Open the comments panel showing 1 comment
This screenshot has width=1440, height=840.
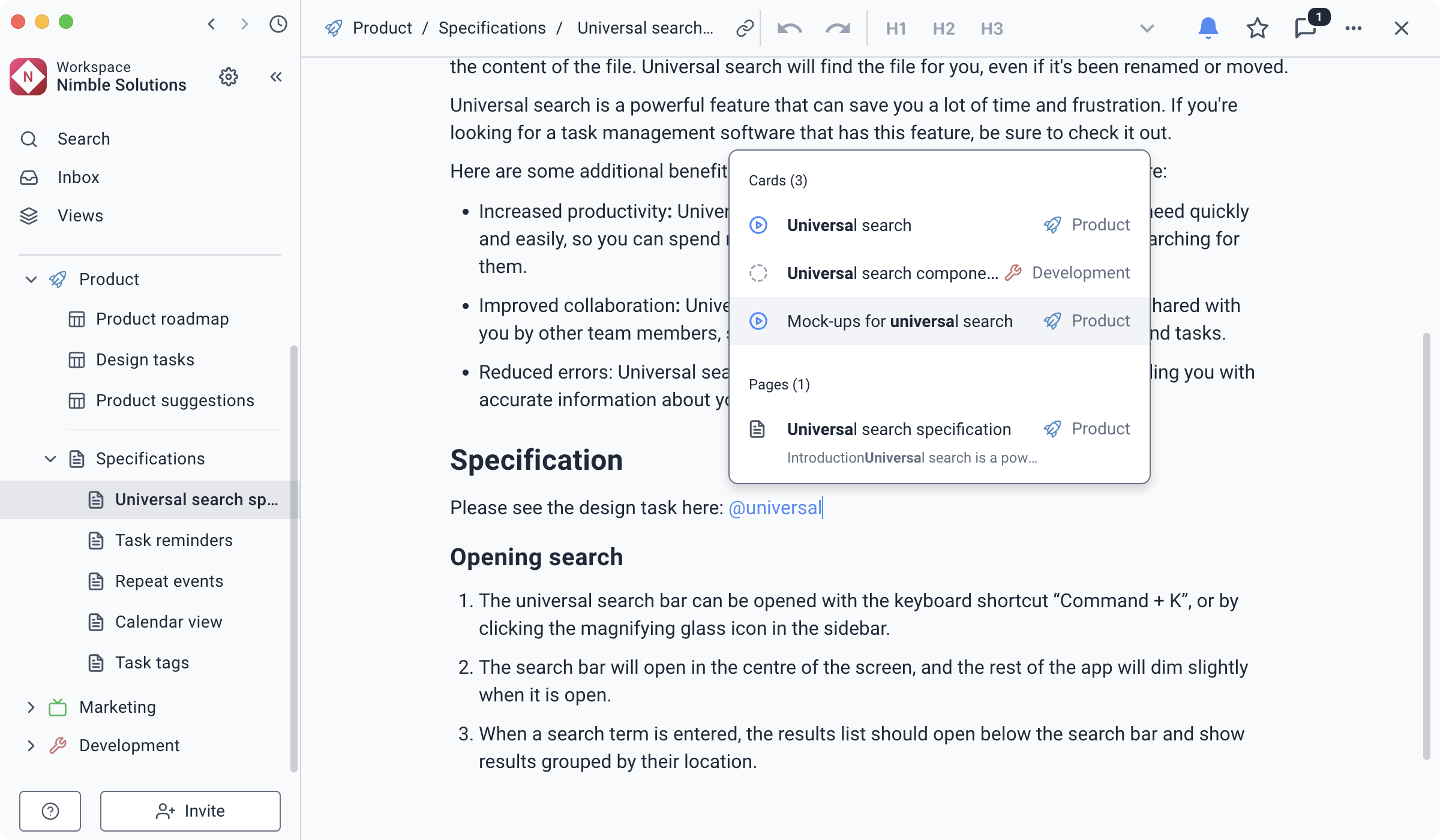[1306, 29]
